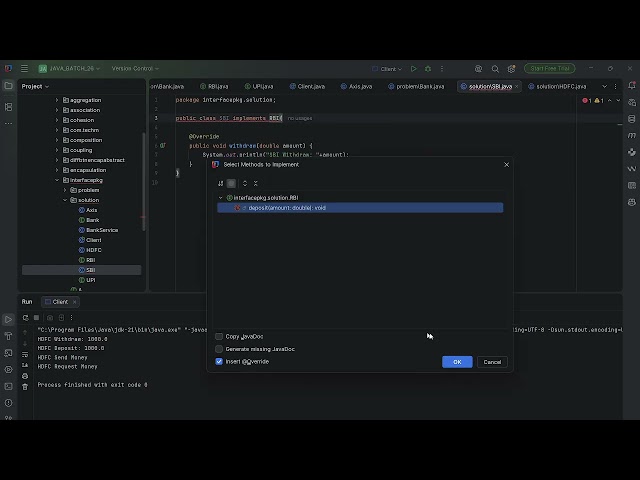Image resolution: width=640 pixels, height=480 pixels.
Task: Expand the aggregation package
Action: [x=57, y=100]
